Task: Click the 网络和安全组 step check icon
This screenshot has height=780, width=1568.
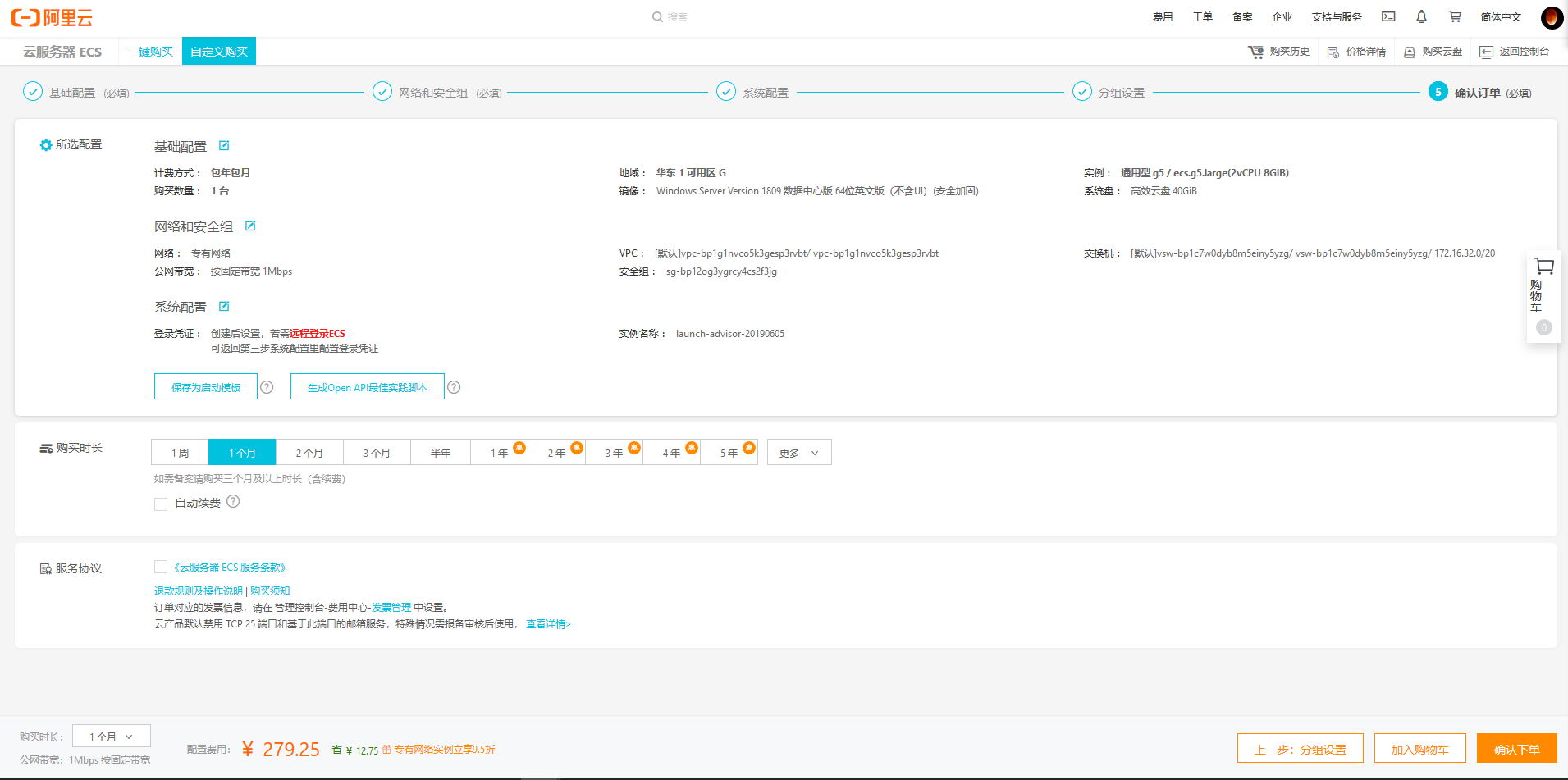Action: (x=382, y=91)
